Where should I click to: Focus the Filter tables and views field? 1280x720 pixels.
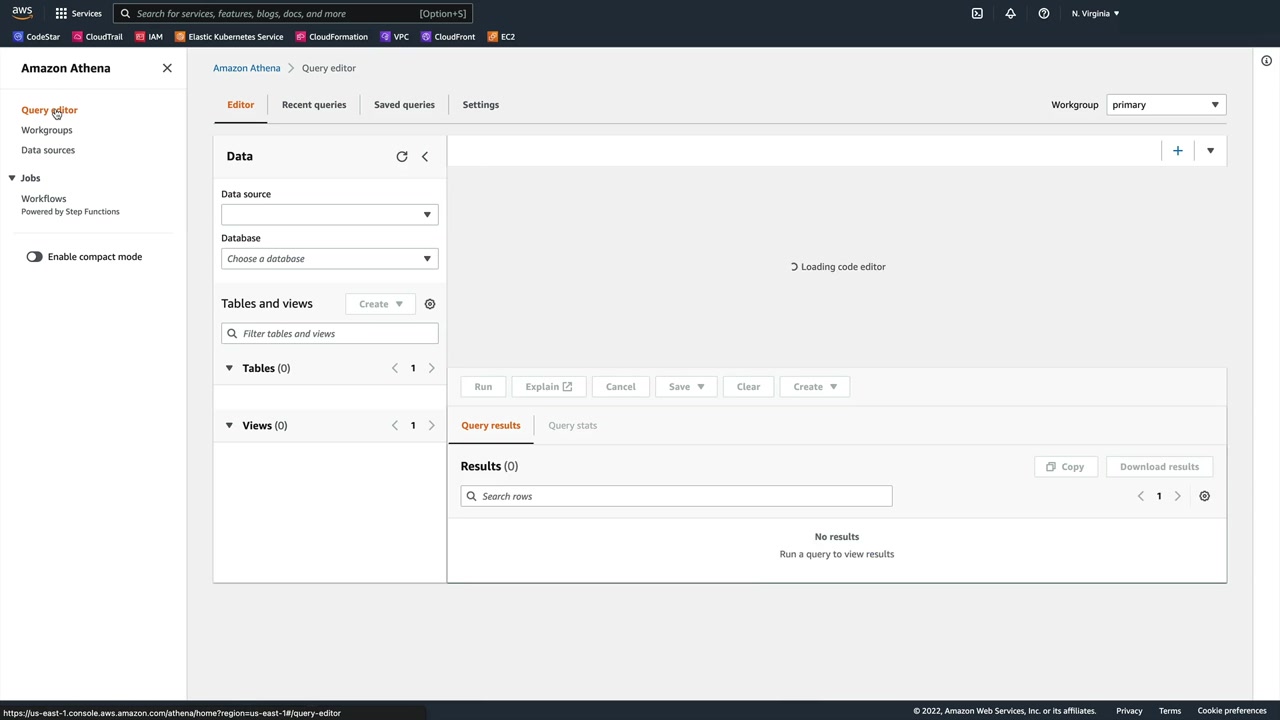coord(330,334)
